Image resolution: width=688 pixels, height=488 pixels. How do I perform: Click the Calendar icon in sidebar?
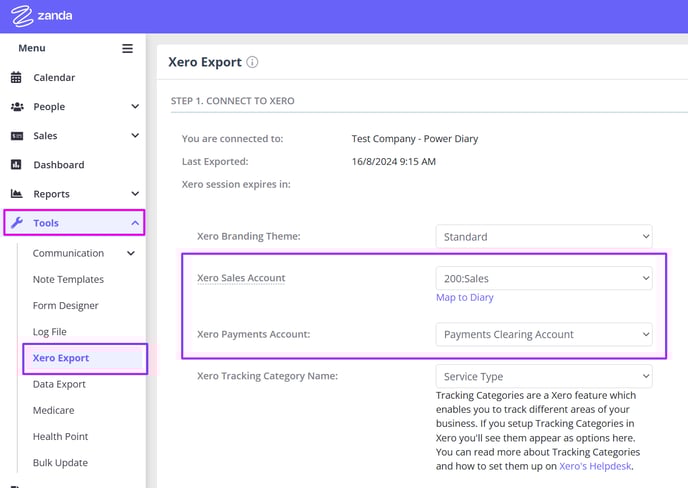16,77
